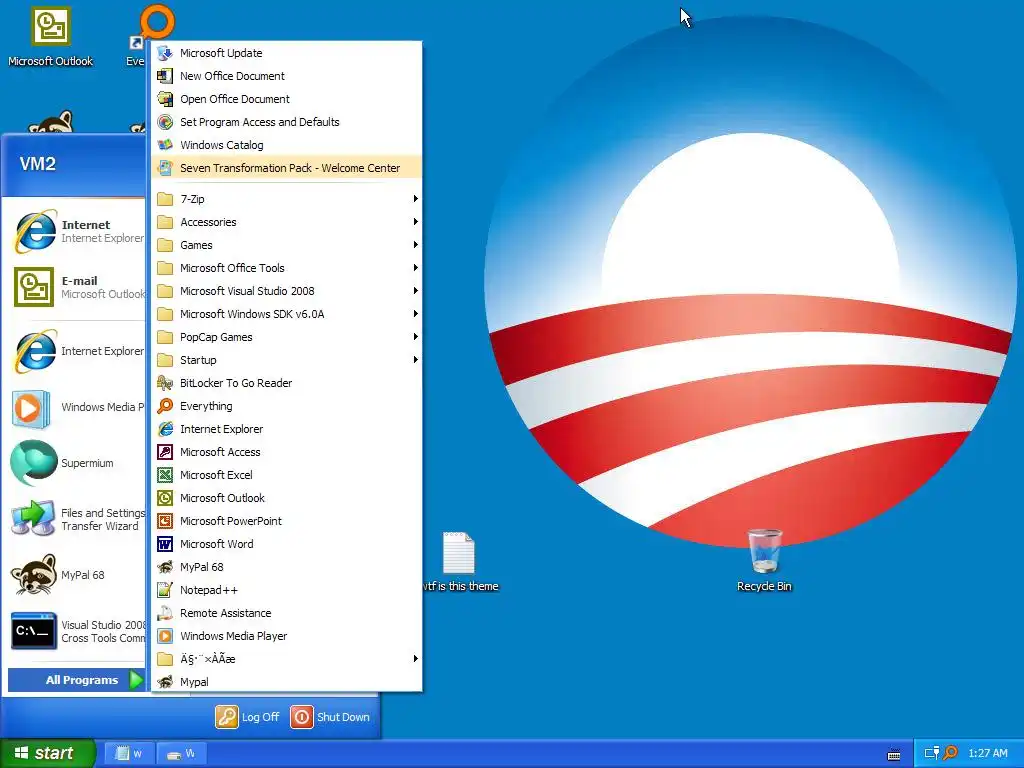Click the Everything search icon in the programs list

point(165,406)
